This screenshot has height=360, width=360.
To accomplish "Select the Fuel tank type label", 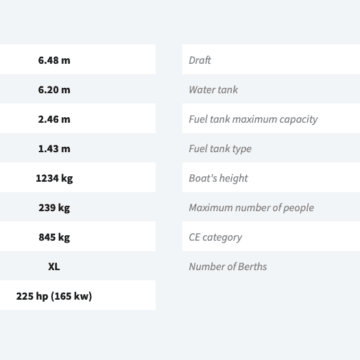I will click(x=220, y=149).
